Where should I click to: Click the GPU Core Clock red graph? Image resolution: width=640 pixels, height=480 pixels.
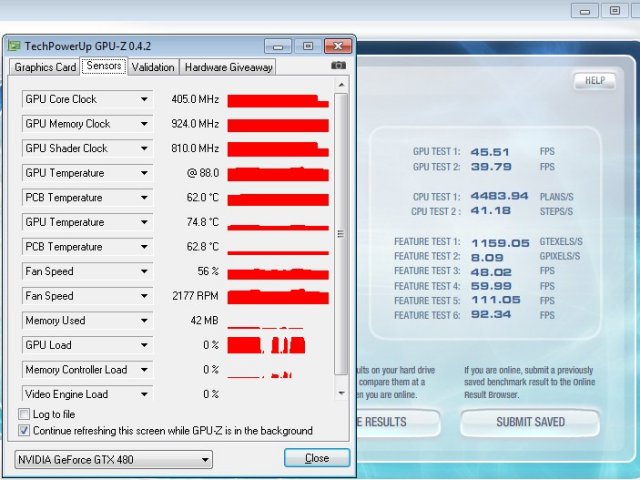[x=278, y=101]
